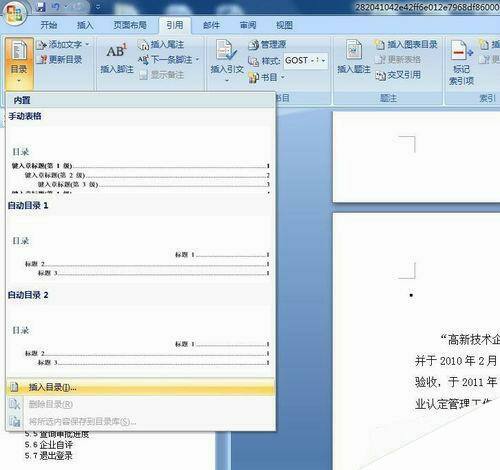
Task: Click document text “高新技术企 line
Action: (469, 339)
